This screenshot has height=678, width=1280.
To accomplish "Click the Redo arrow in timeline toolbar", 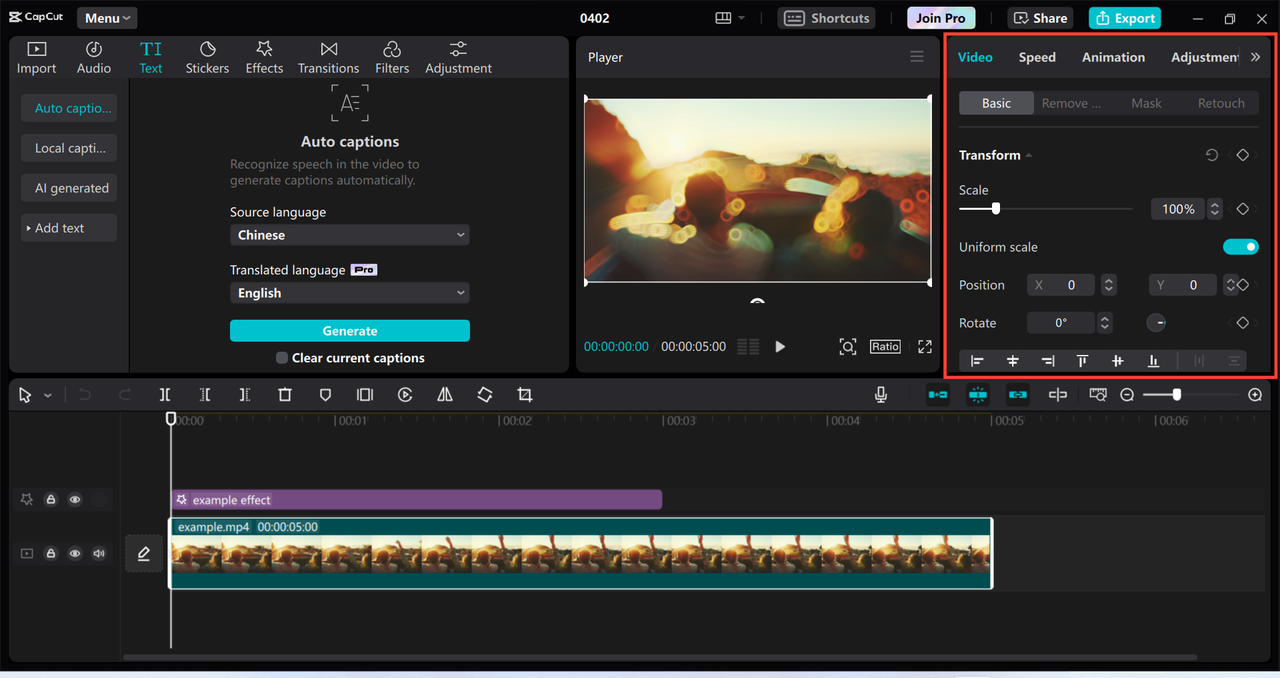I will click(125, 395).
